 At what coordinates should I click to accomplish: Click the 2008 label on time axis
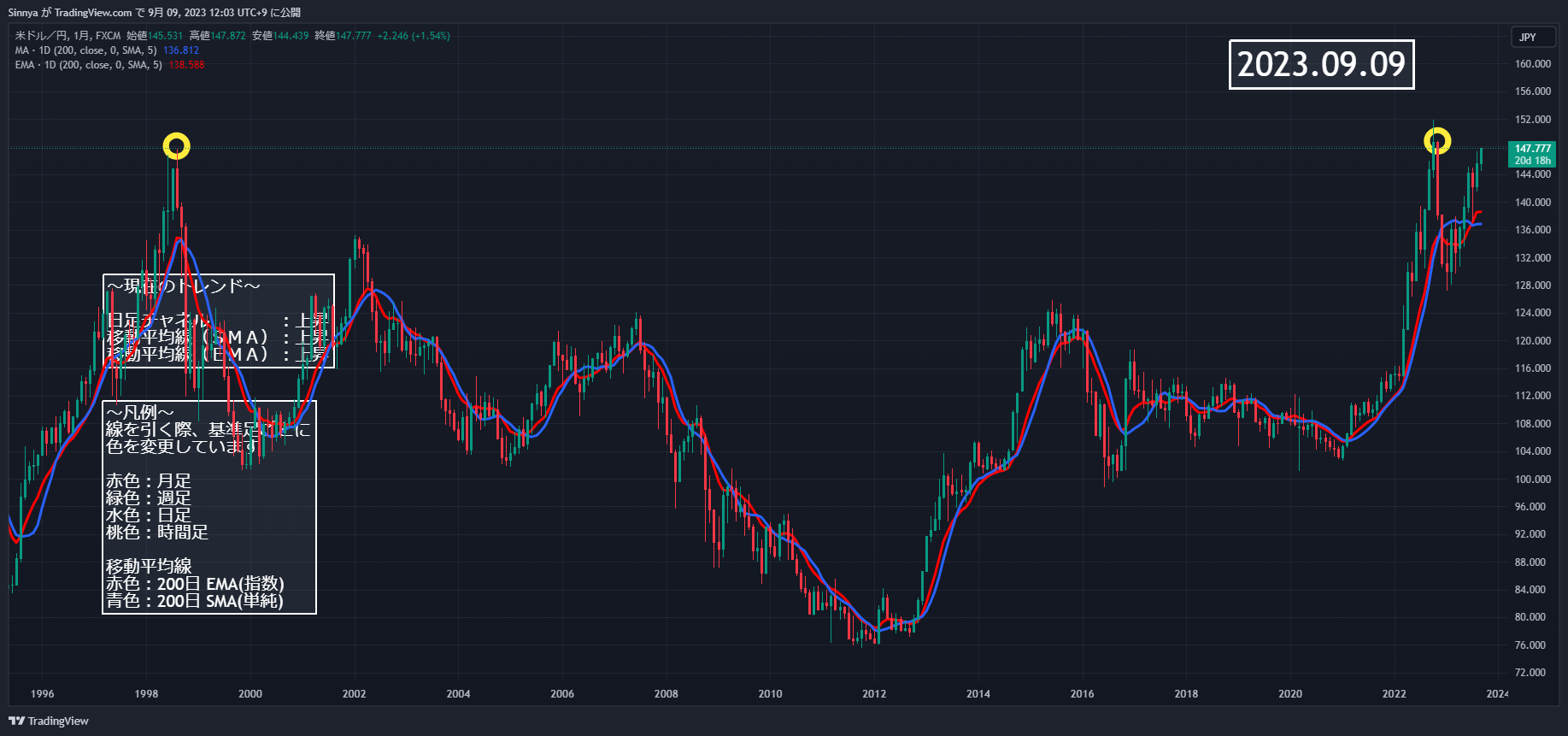667,694
